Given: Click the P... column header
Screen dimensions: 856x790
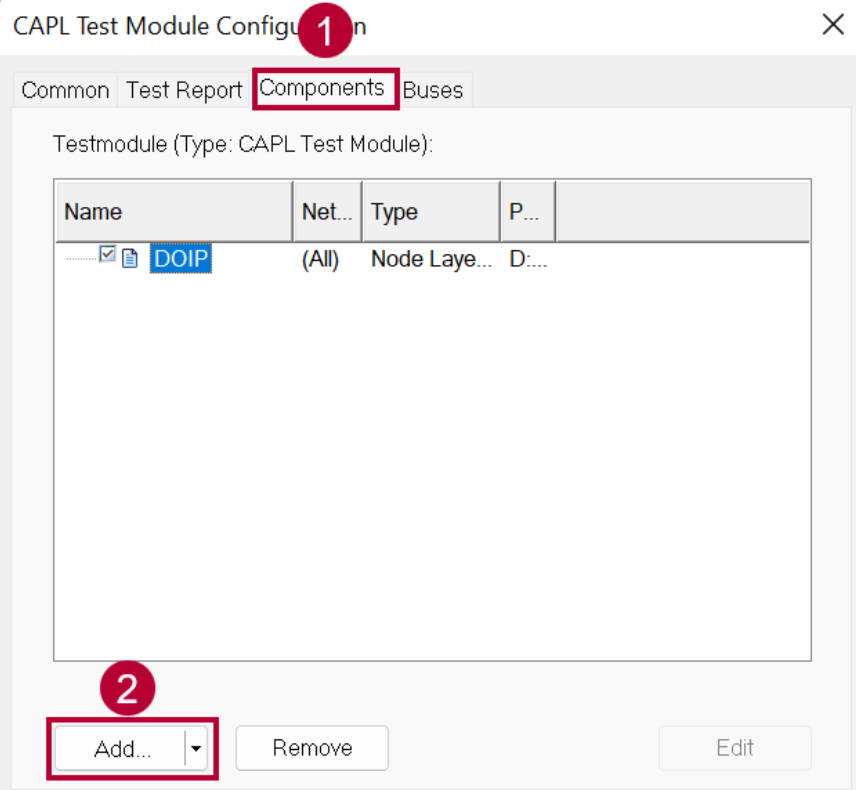Looking at the screenshot, I should tap(528, 212).
